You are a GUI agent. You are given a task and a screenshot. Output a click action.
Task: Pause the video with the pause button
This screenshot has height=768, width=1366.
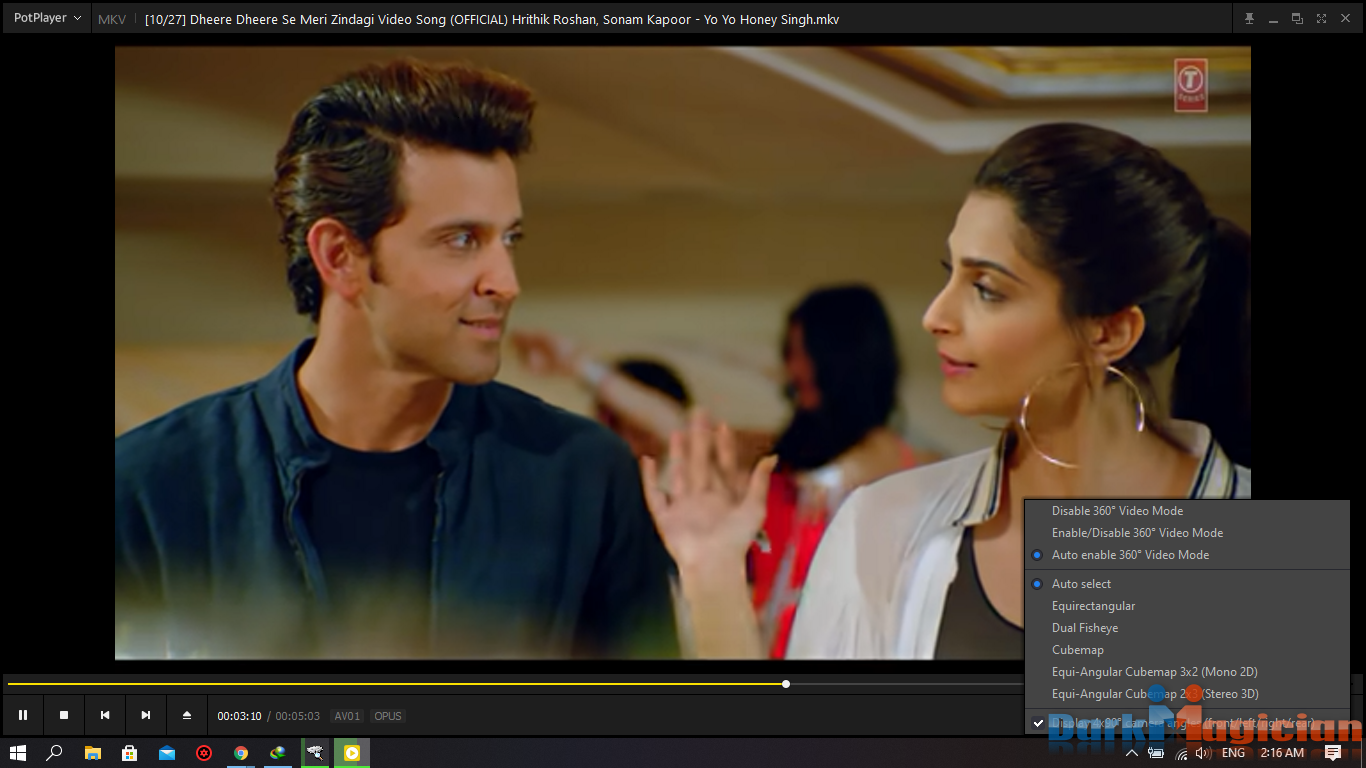click(x=23, y=715)
